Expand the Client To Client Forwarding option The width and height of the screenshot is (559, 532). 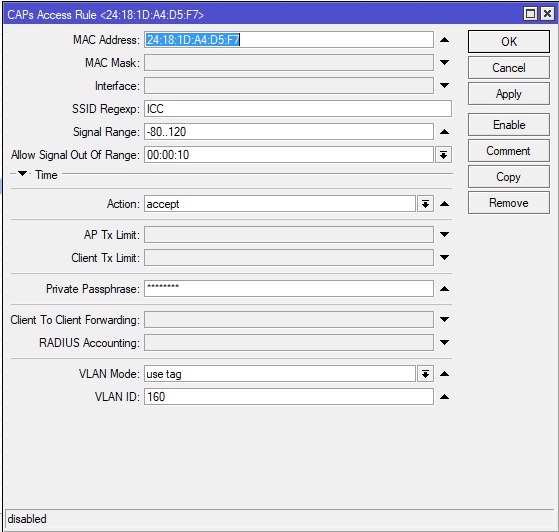point(444,319)
